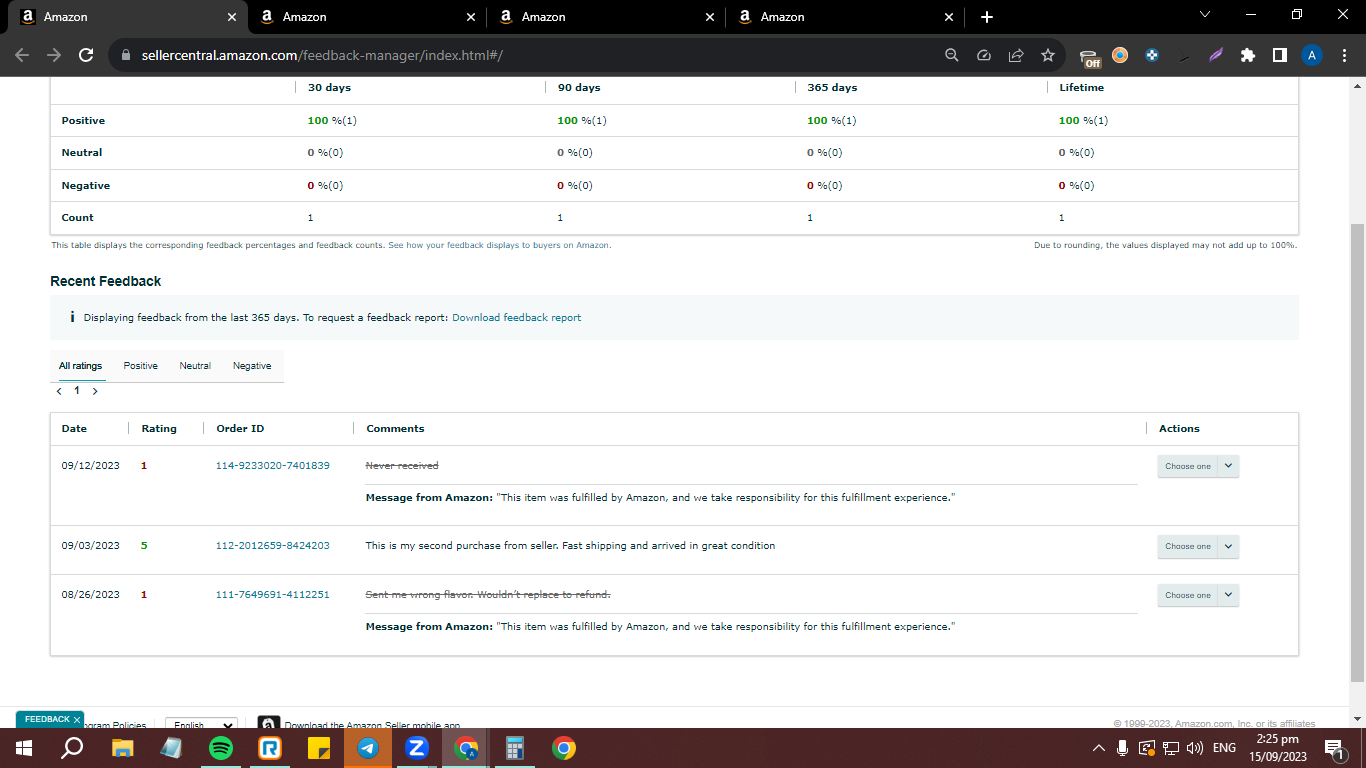The image size is (1366, 768).
Task: Click the ENG language indicator in tray
Action: click(x=1224, y=748)
